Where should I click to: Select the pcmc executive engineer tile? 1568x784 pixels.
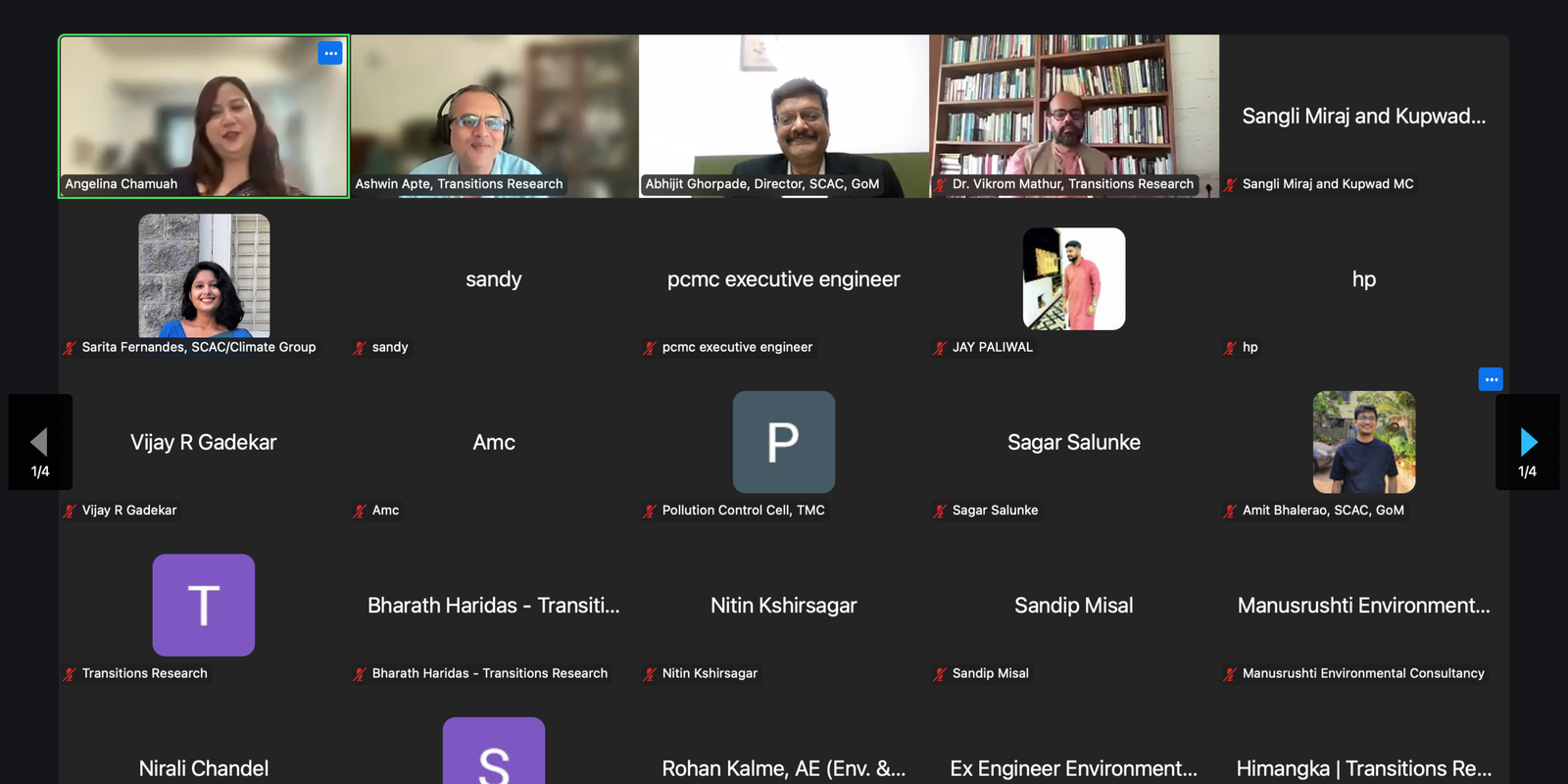click(784, 279)
